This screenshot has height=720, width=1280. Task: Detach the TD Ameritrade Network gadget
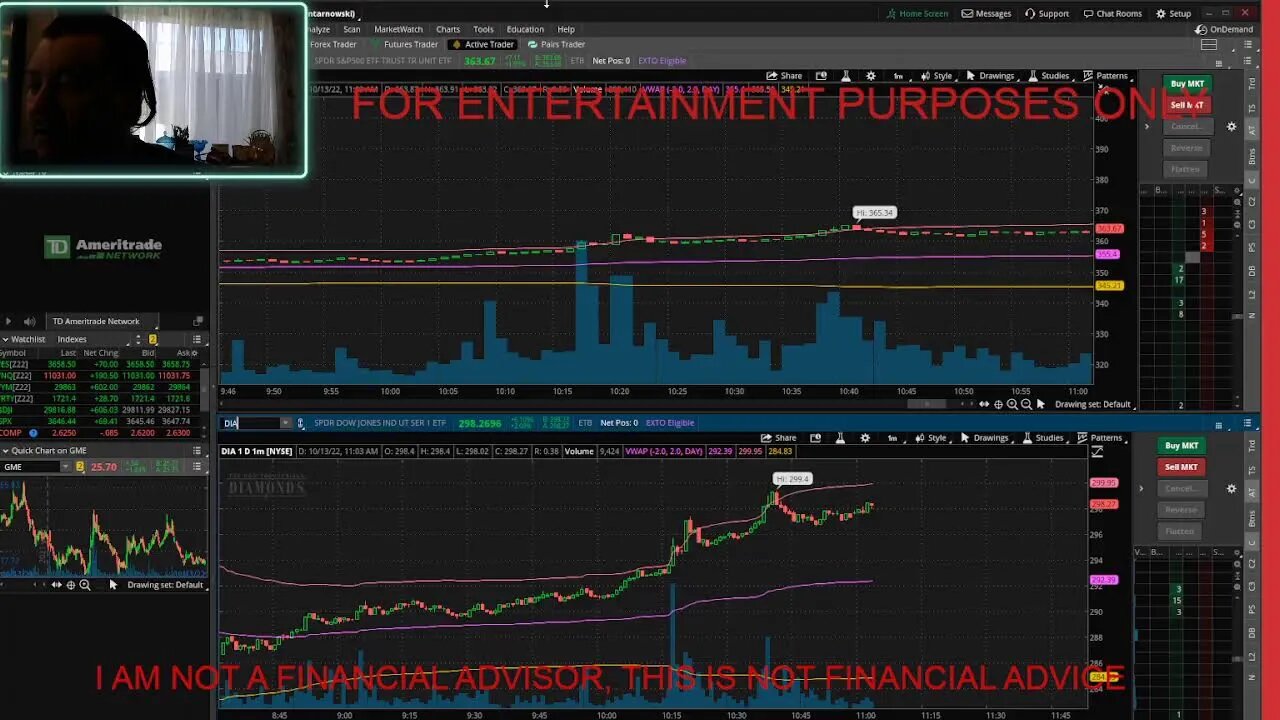(197, 321)
